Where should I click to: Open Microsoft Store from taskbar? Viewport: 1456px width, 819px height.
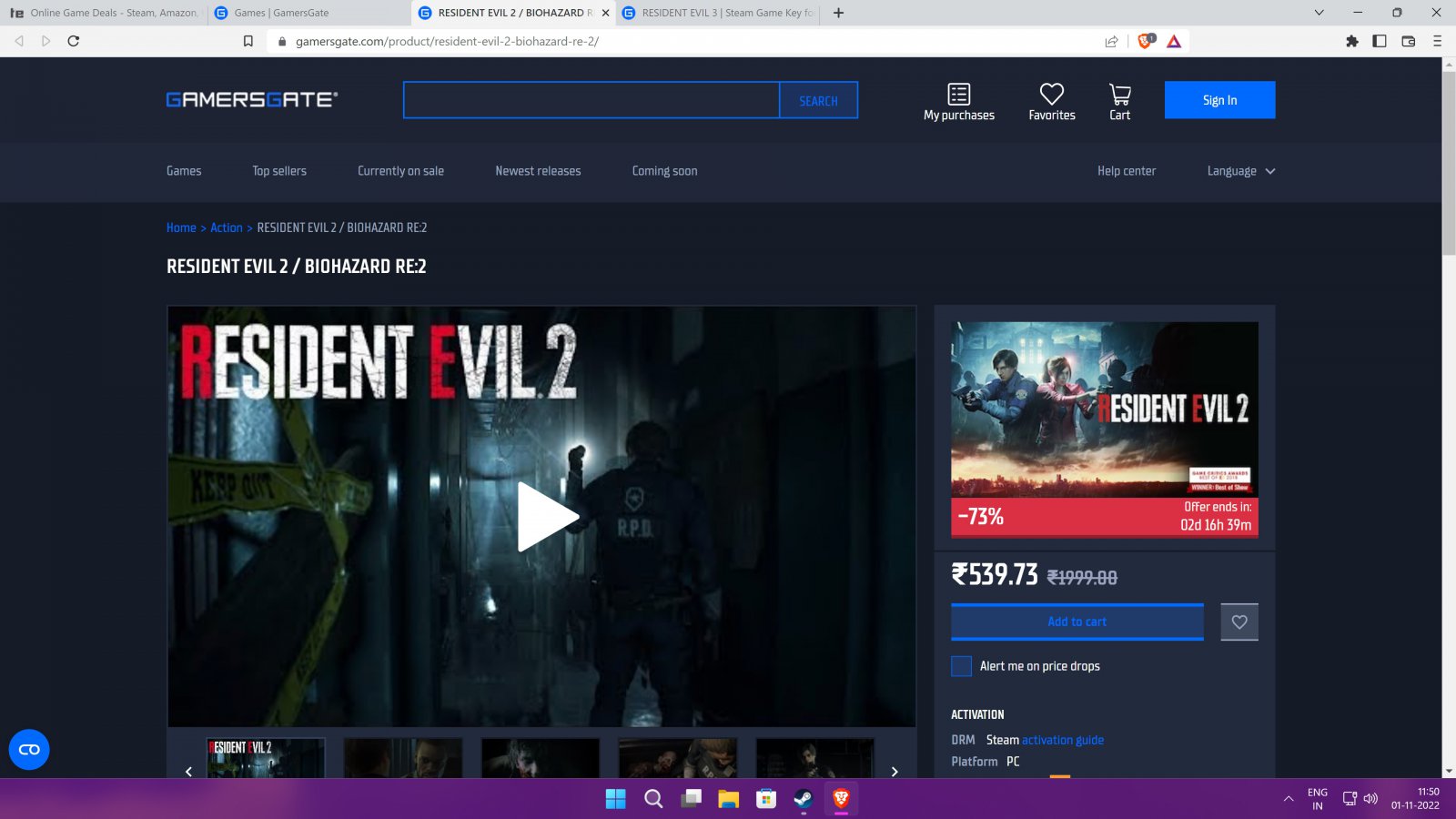click(766, 799)
